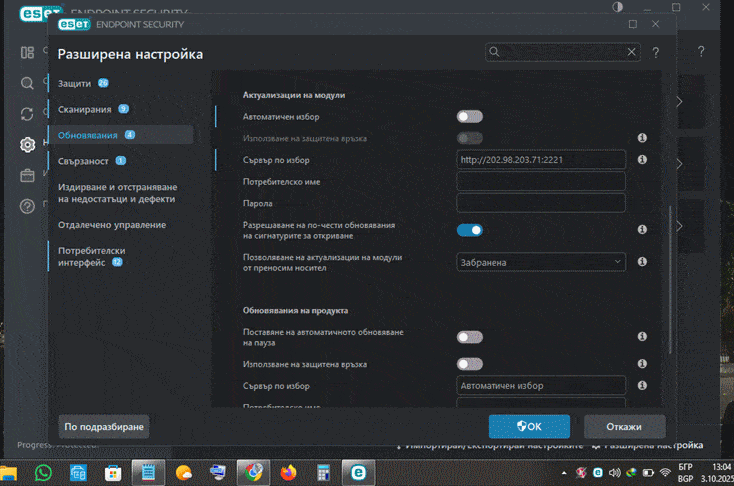Viewport: 734px width, 486px height.
Task: Open the Сканирания settings section
Action: click(93, 109)
